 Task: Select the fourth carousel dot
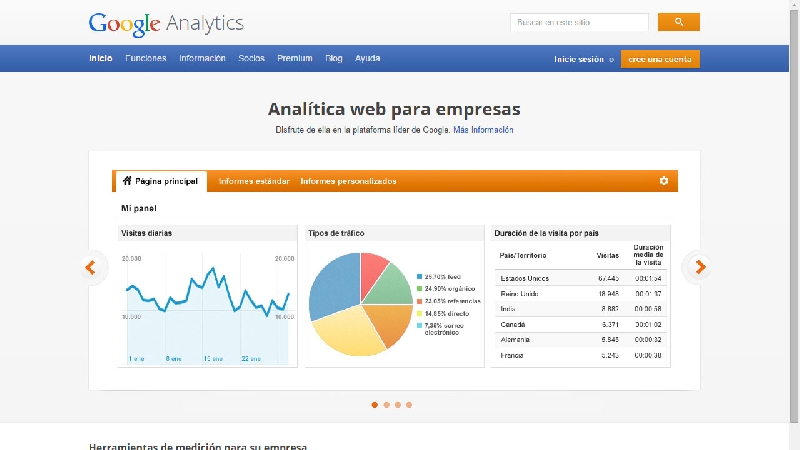(x=409, y=405)
